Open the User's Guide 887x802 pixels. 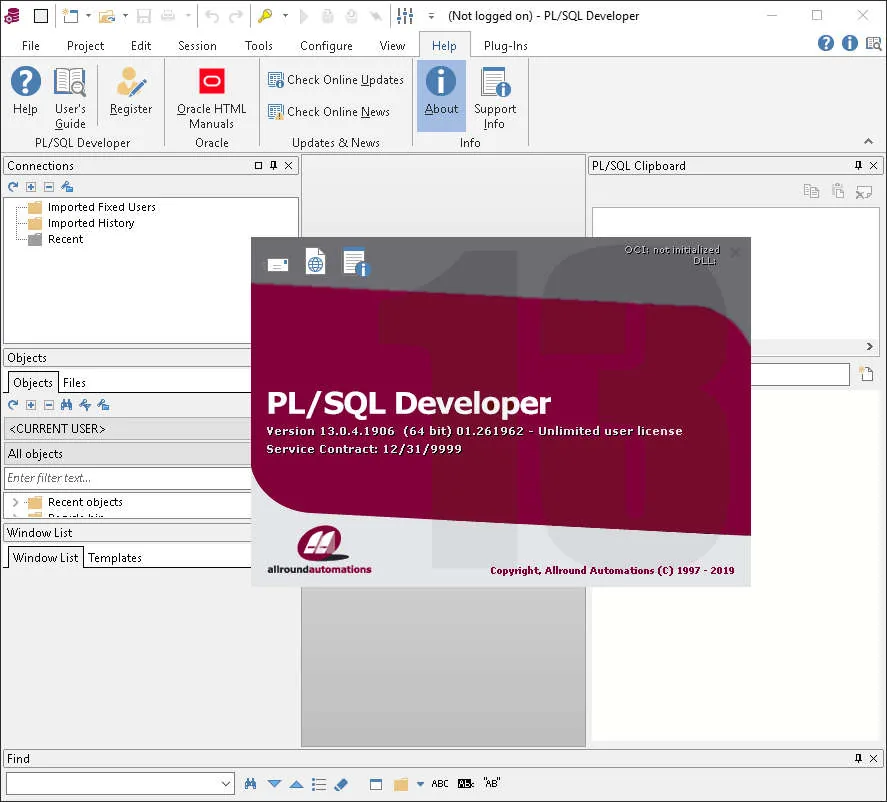click(x=70, y=98)
